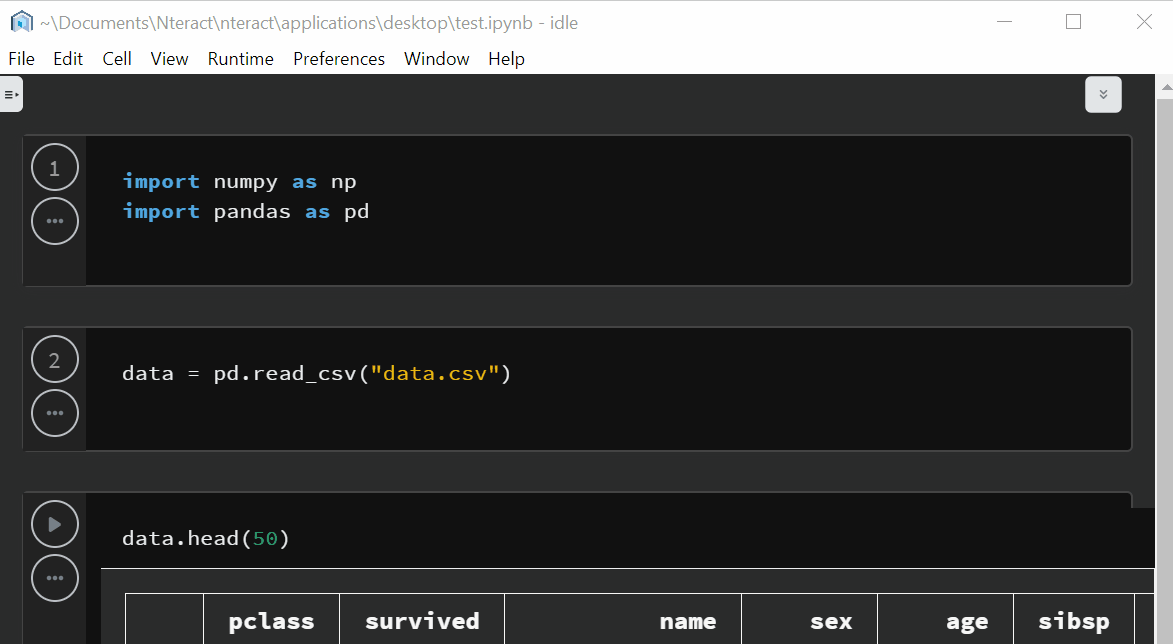Click the pd.read_csv("data.csv") code line
This screenshot has height=644, width=1173.
316,373
